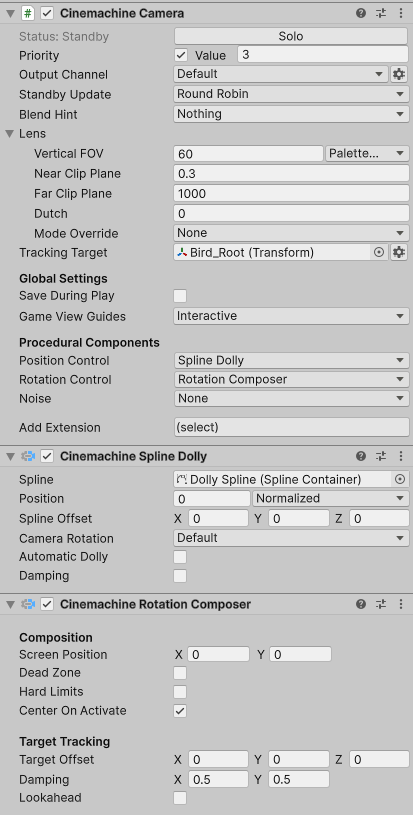This screenshot has width=413, height=815.
Task: Open three-dot menu of Cinemachine Camera component
Action: point(401,14)
